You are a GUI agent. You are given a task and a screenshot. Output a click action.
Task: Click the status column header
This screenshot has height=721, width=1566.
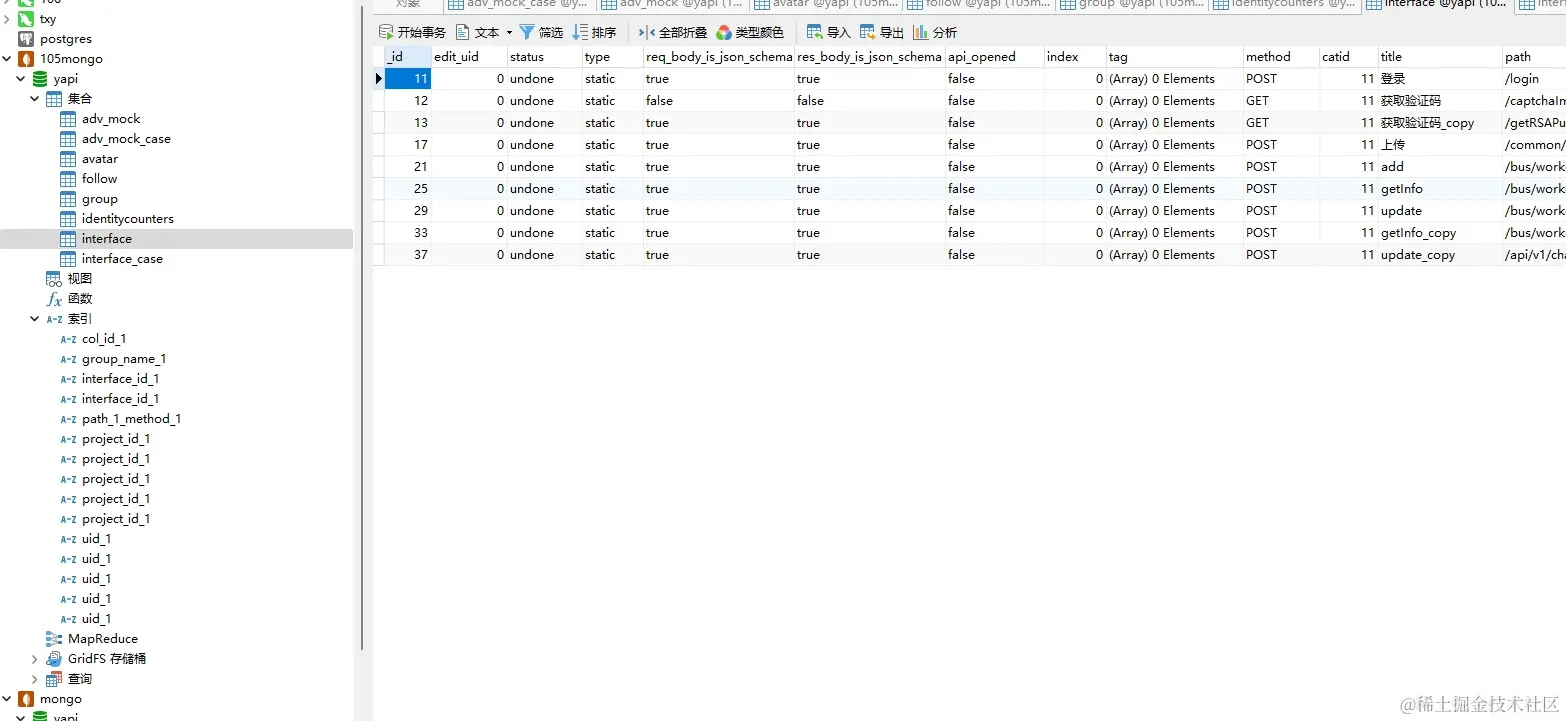[x=545, y=57]
